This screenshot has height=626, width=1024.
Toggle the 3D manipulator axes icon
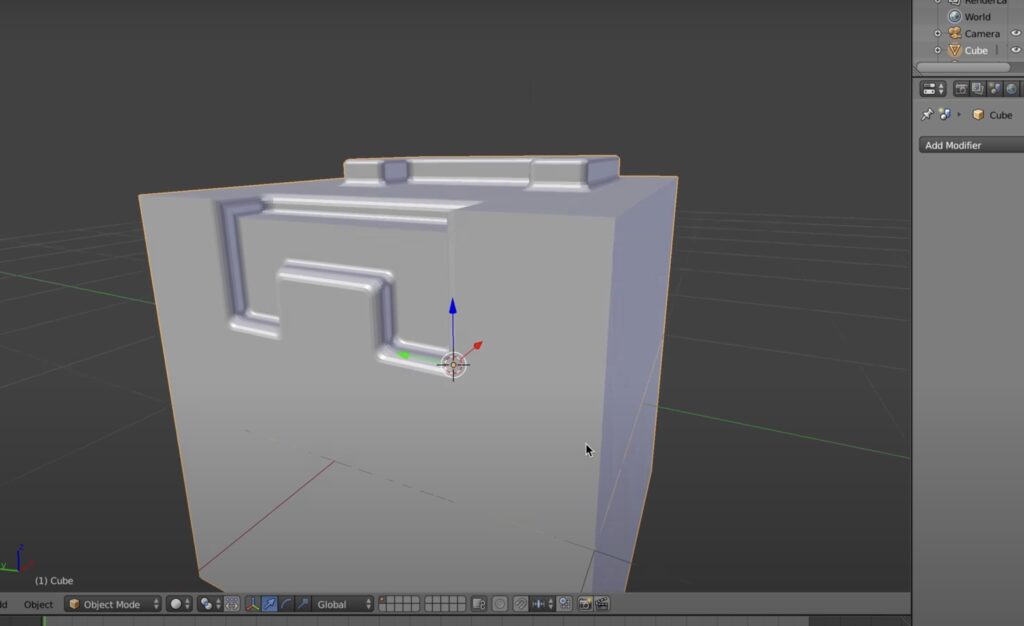pyautogui.click(x=252, y=604)
